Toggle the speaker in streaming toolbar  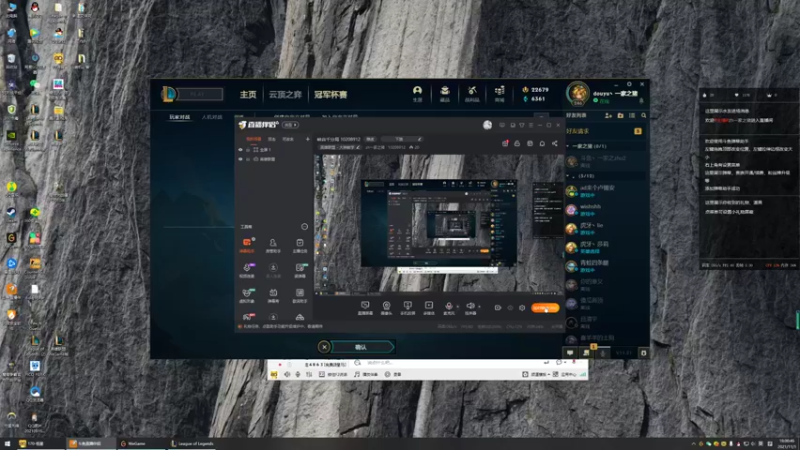click(470, 307)
